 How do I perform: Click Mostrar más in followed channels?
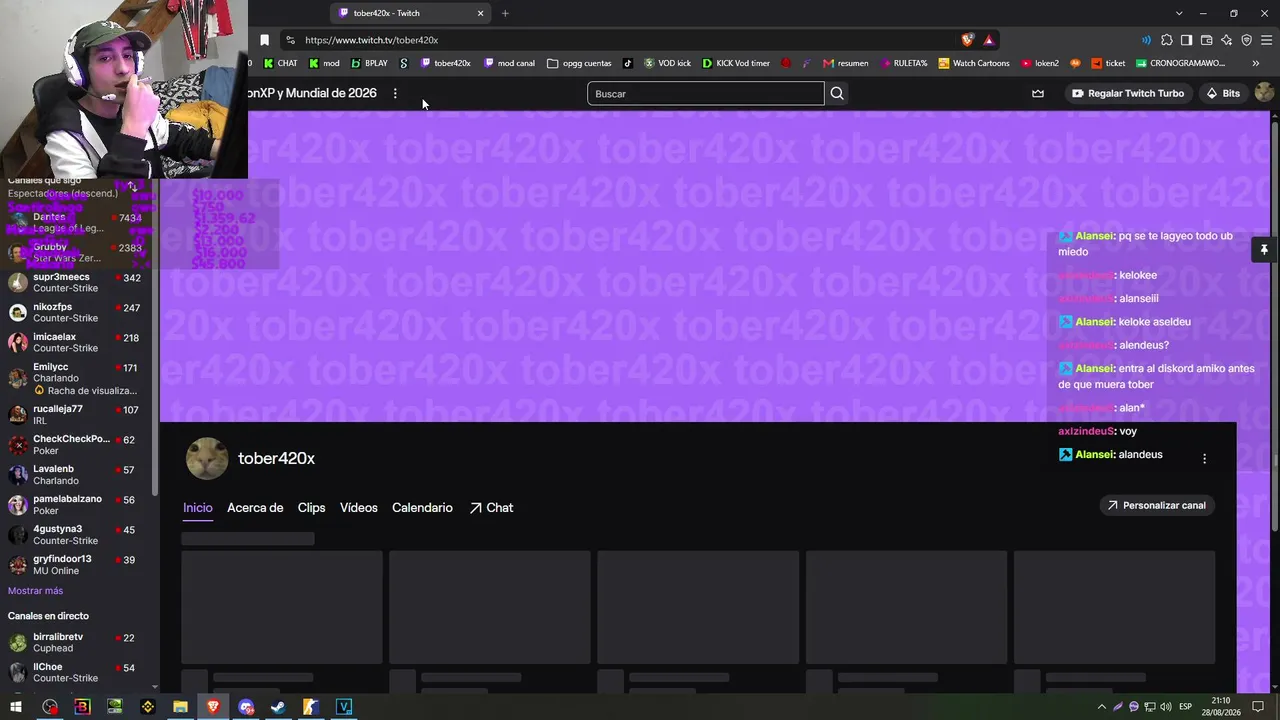[x=35, y=591]
